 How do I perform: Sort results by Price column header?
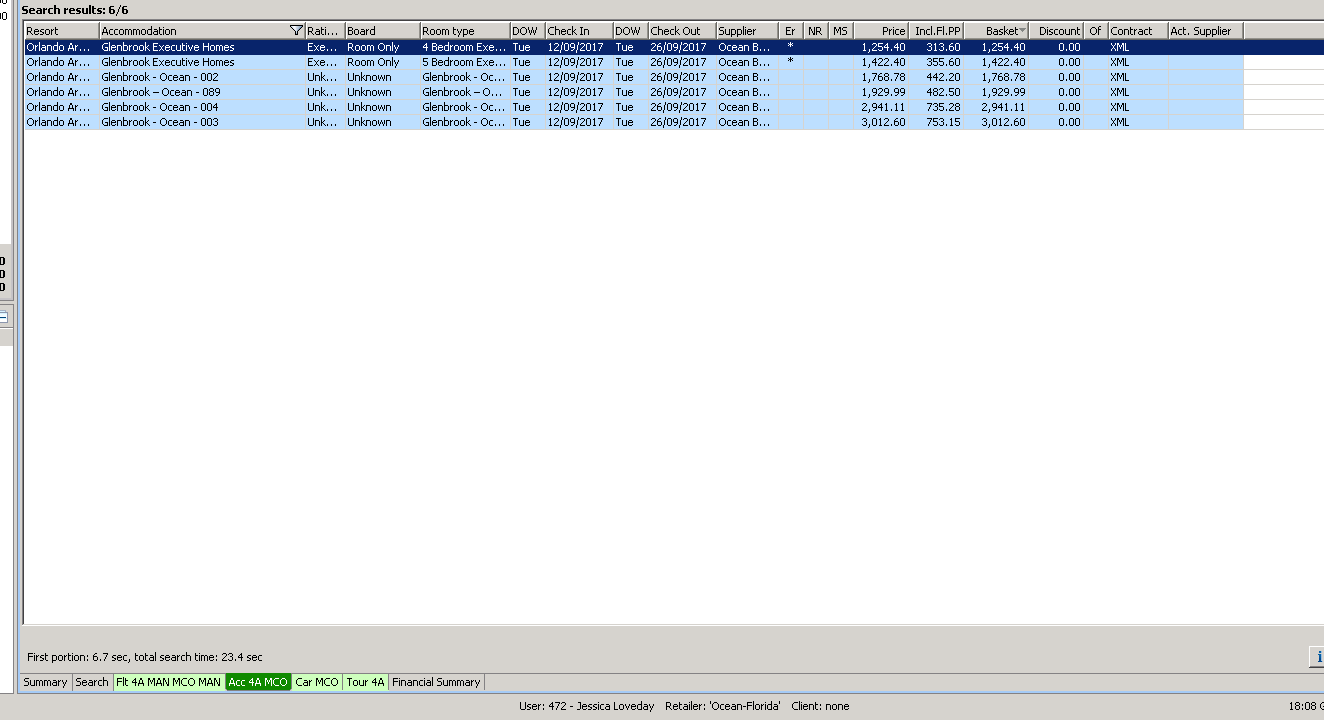pos(880,31)
